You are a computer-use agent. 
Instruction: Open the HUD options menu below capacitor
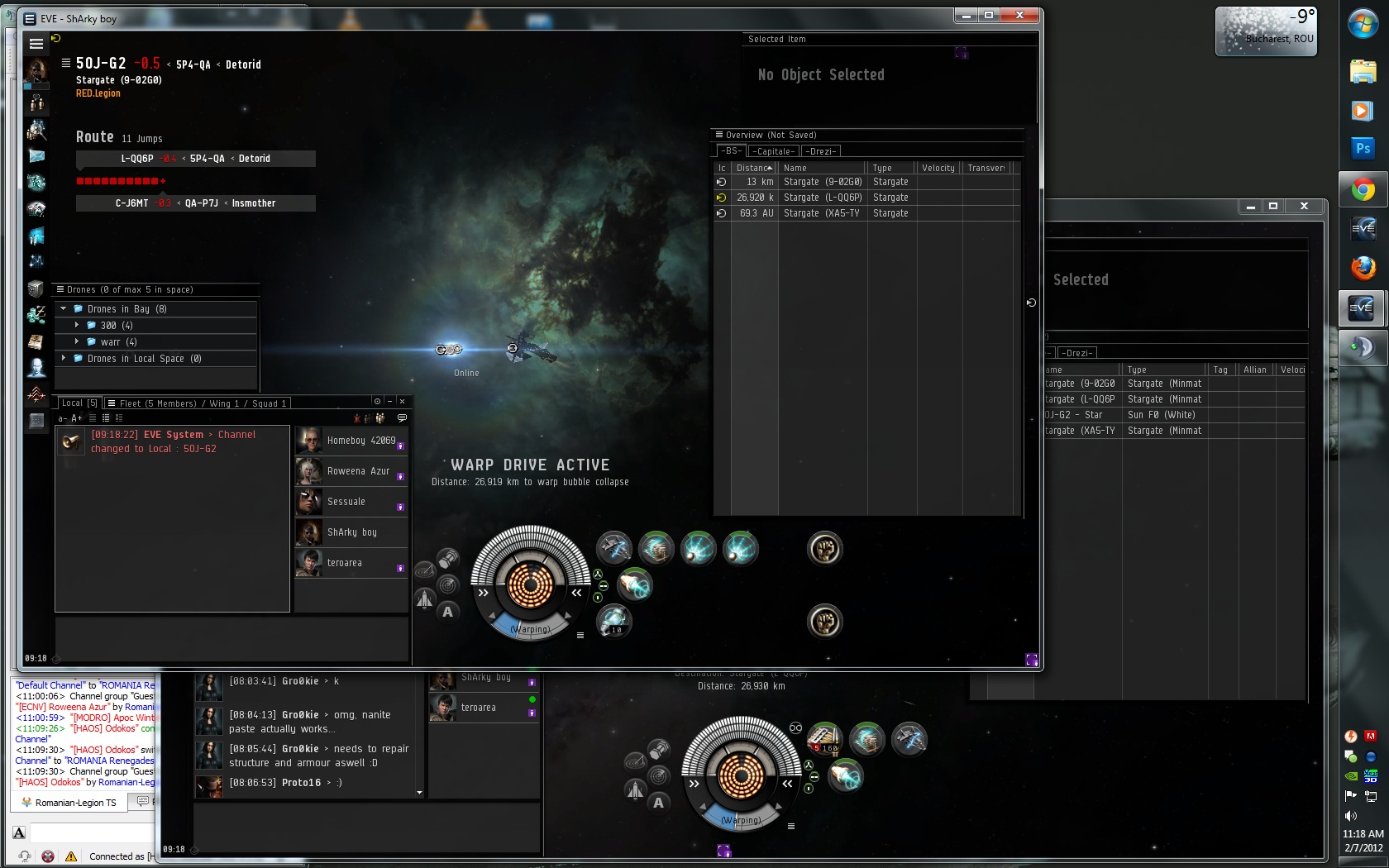[x=580, y=635]
